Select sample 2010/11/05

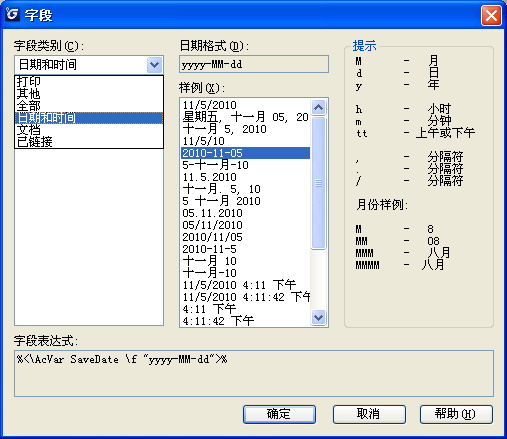tap(246, 237)
